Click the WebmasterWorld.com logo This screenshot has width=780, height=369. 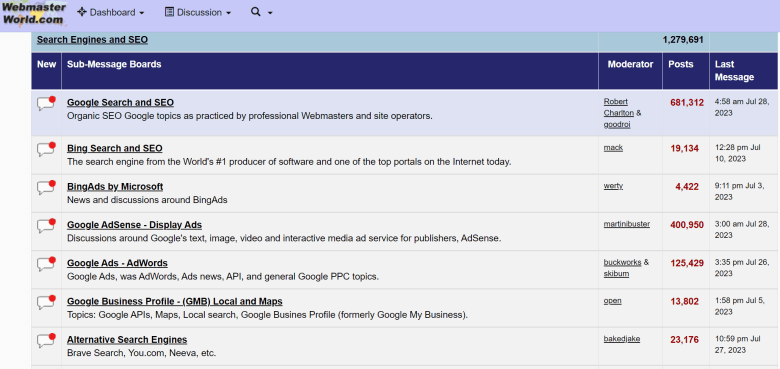34,13
